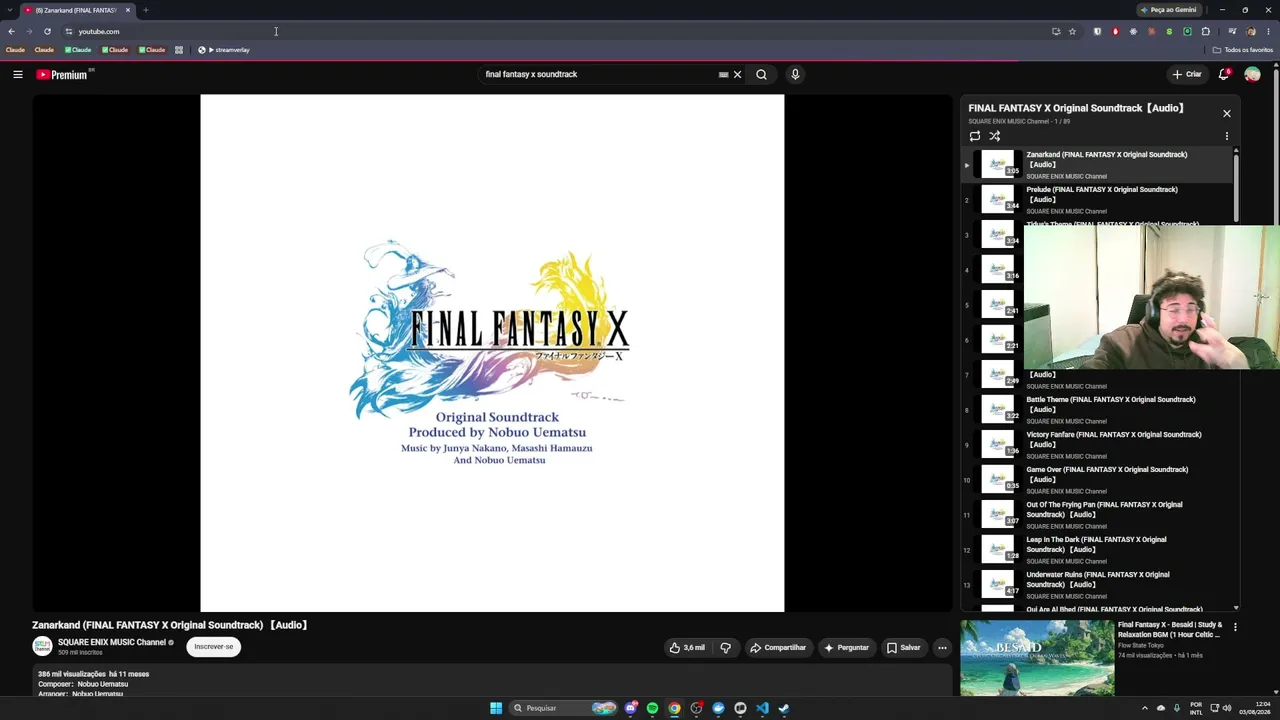Reload the YouTube page
Image resolution: width=1280 pixels, height=720 pixels.
47,31
